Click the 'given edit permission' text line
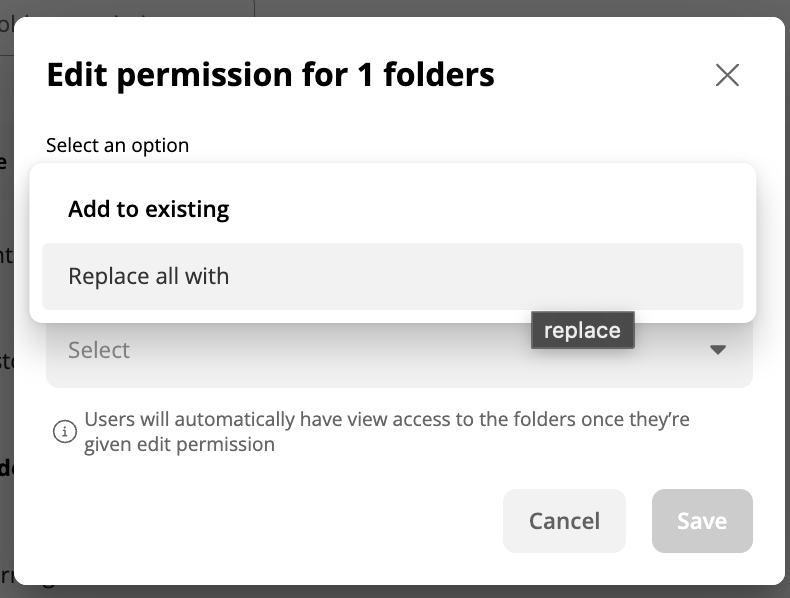The height and width of the screenshot is (598, 790). click(179, 444)
